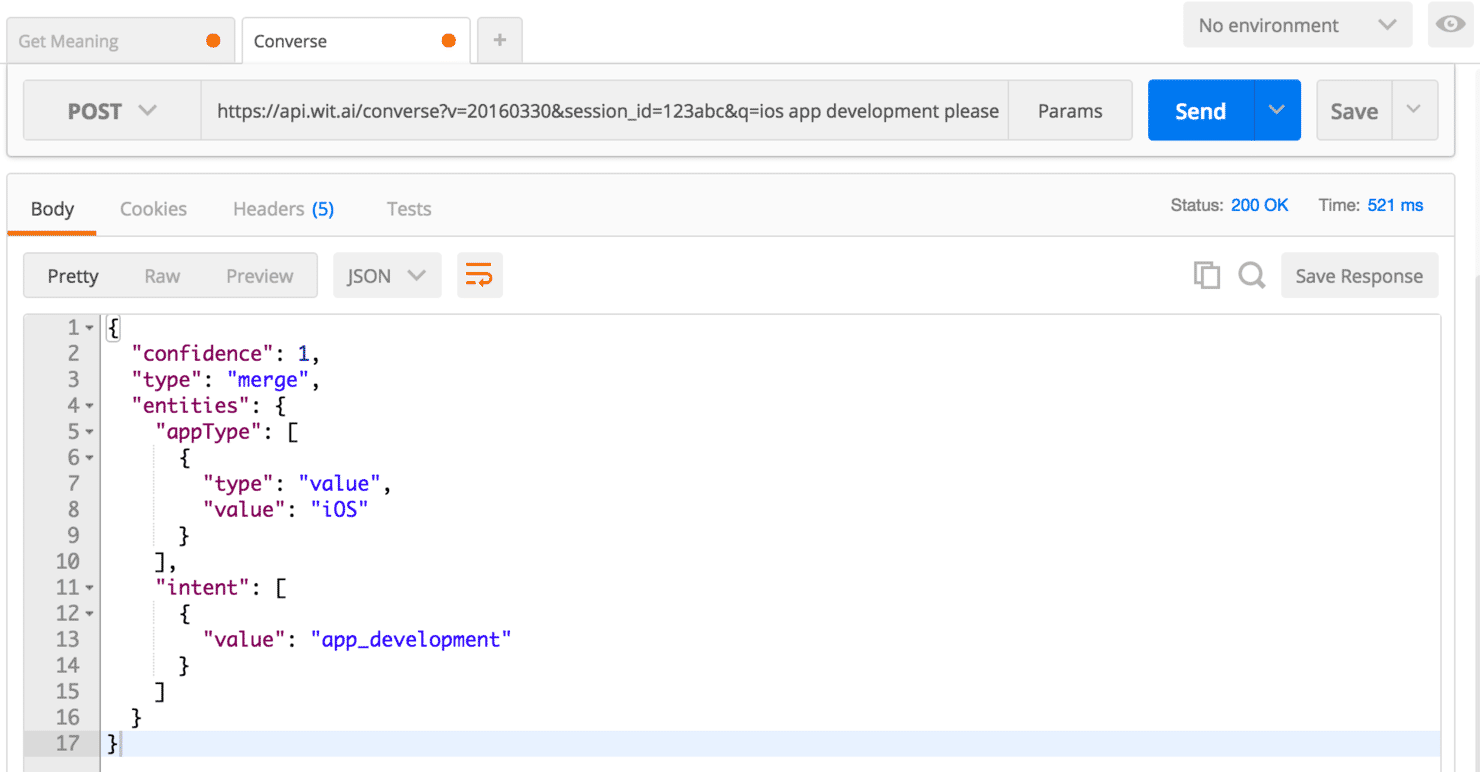Collapse the fold arrow on line 1
The image size is (1480, 772).
89,328
